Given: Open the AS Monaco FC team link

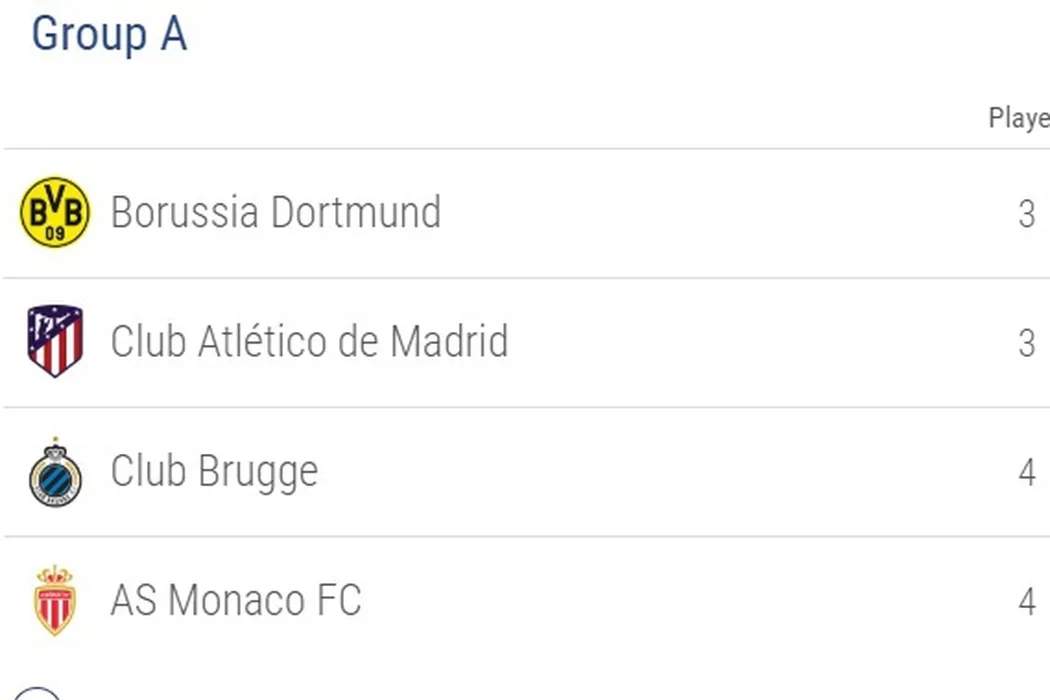Looking at the screenshot, I should (236, 600).
